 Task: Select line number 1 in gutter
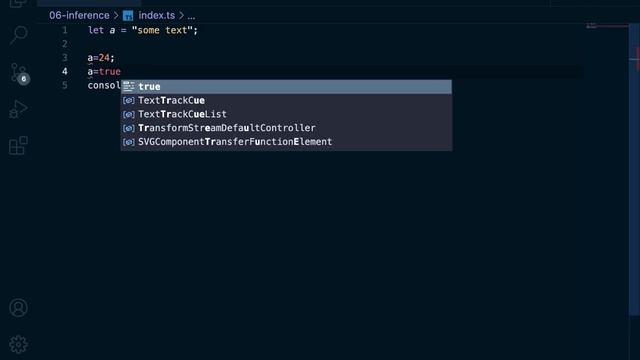(x=64, y=30)
